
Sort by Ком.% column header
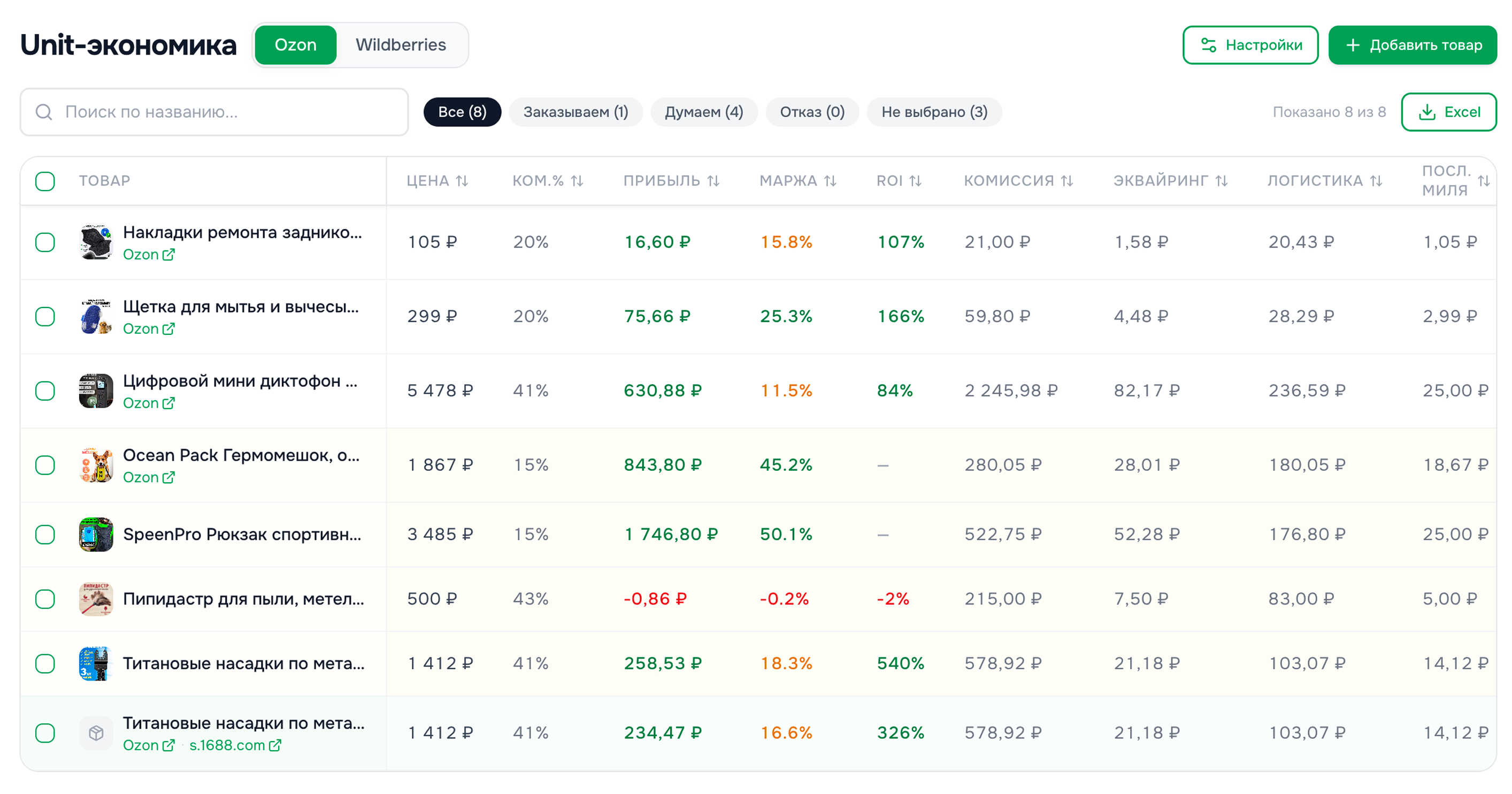(x=538, y=181)
